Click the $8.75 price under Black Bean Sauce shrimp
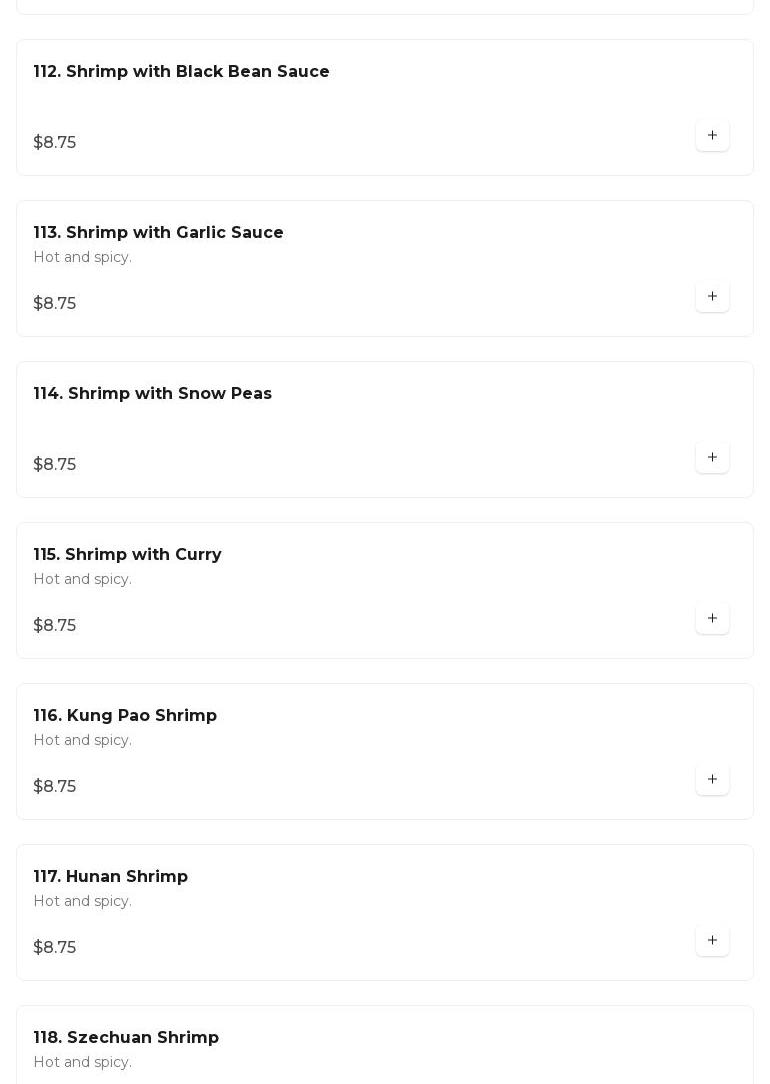The height and width of the screenshot is (1084, 770). [x=54, y=143]
